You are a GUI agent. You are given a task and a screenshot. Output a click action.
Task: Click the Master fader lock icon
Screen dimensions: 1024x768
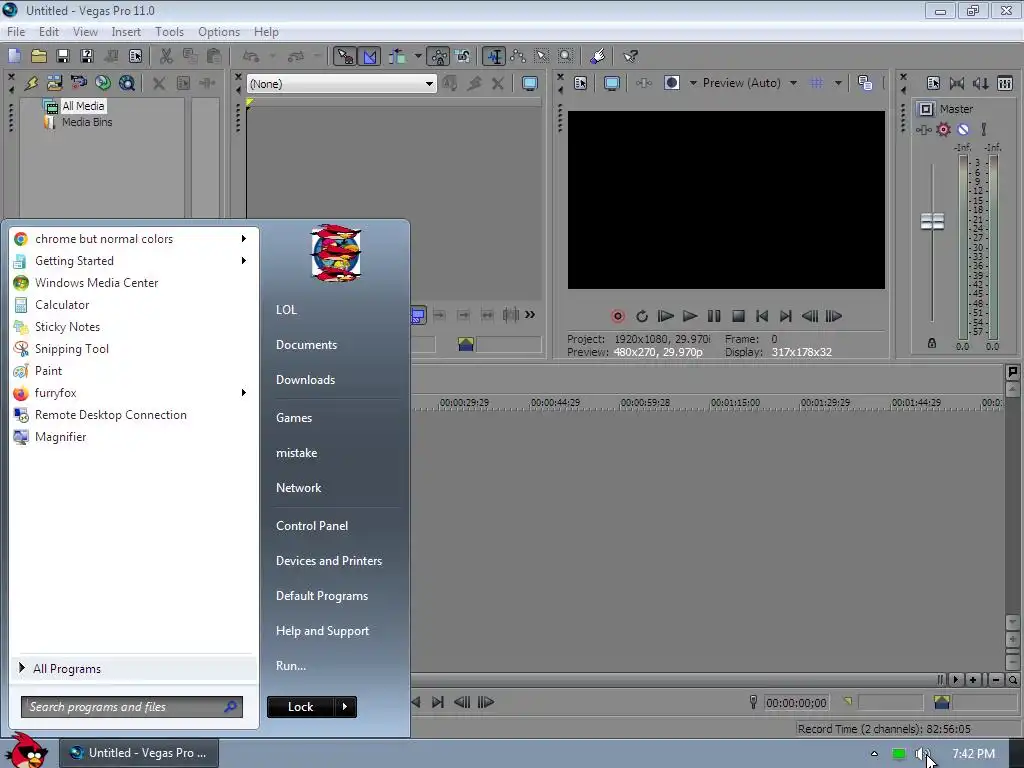coord(932,343)
